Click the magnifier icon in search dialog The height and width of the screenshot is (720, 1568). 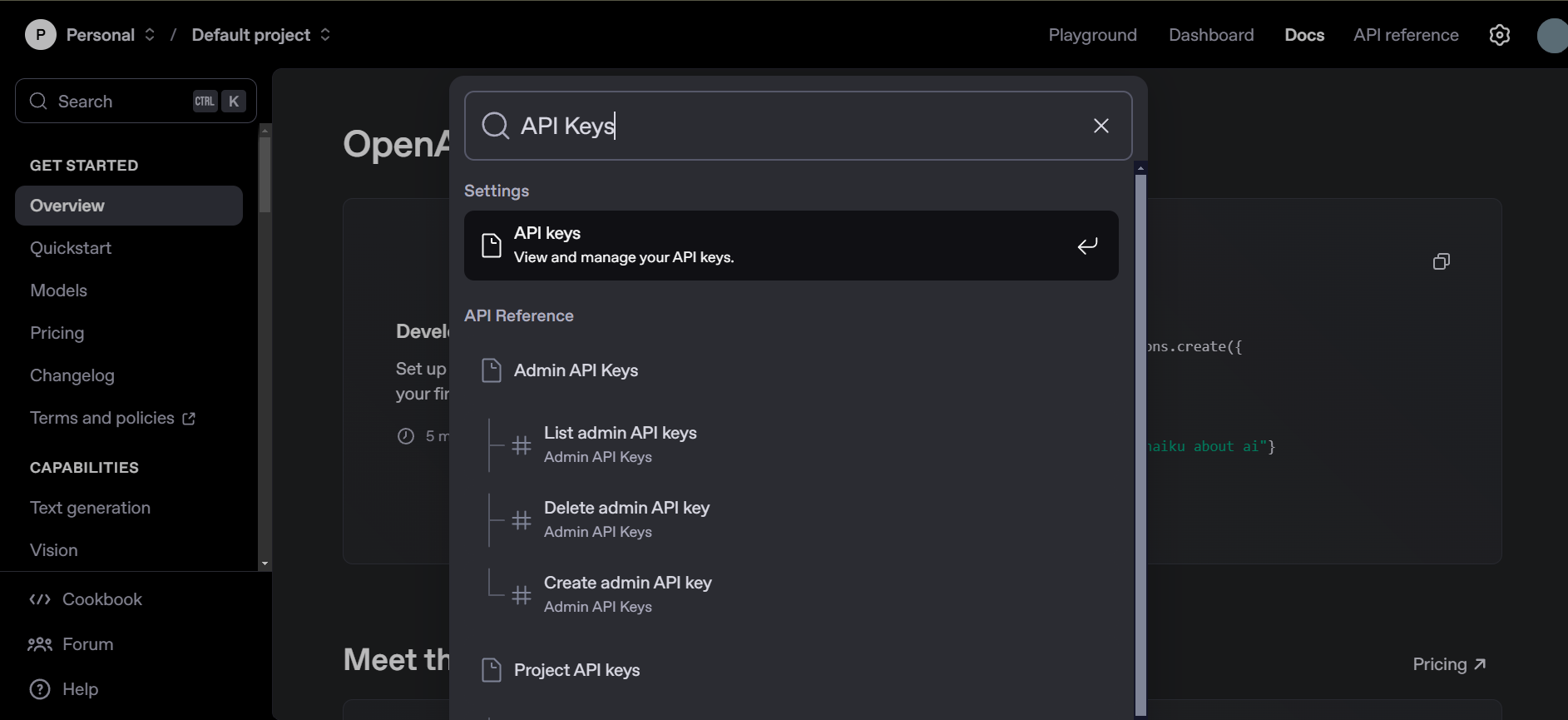496,126
